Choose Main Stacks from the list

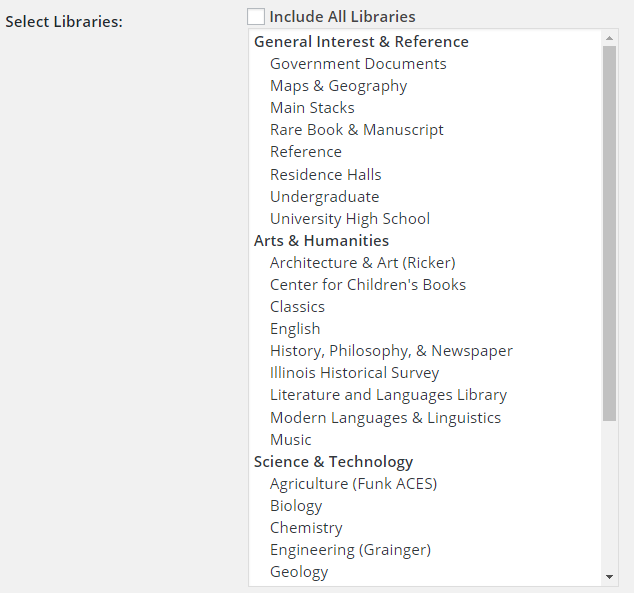point(312,108)
